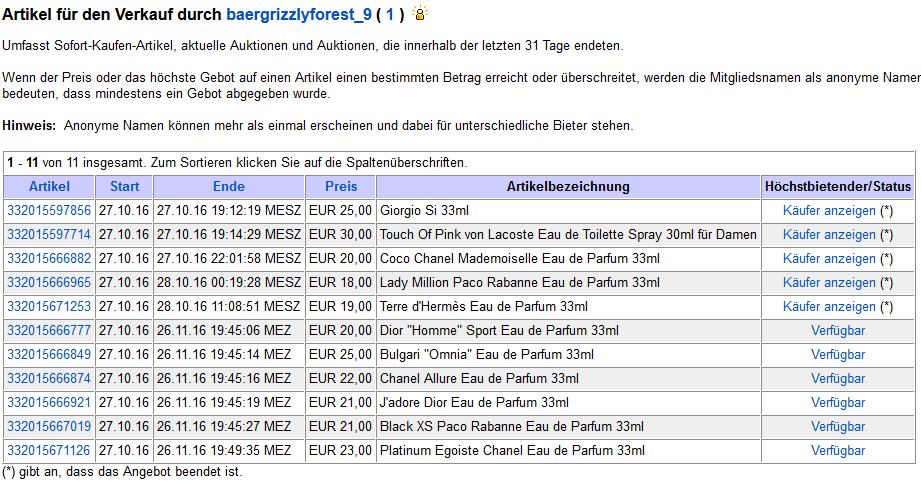The width and height of the screenshot is (921, 486).
Task: Show buyer for Lady Million Paco Rabanne
Action: pos(829,283)
